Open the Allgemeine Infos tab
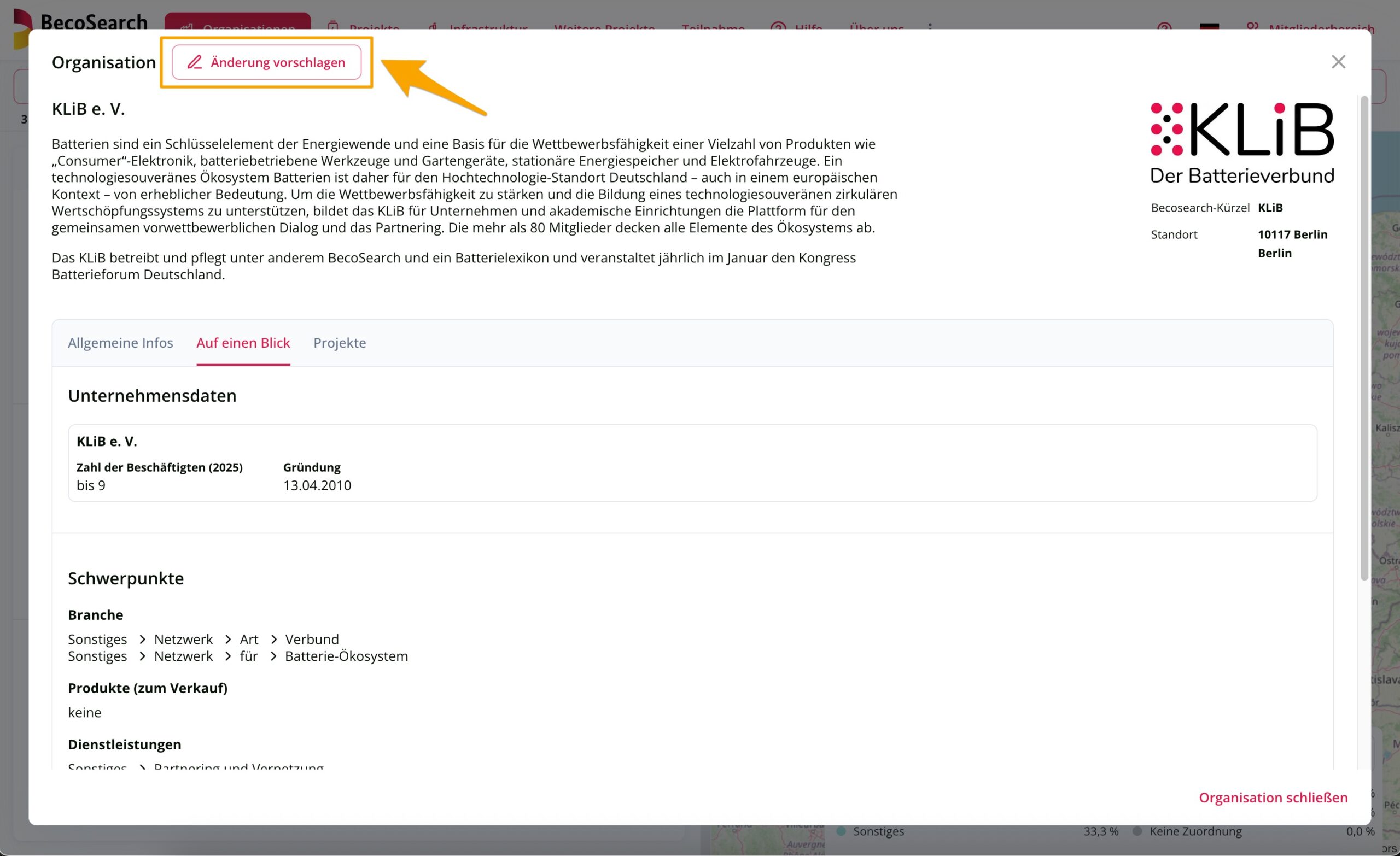Viewport: 1400px width, 856px height. tap(120, 343)
